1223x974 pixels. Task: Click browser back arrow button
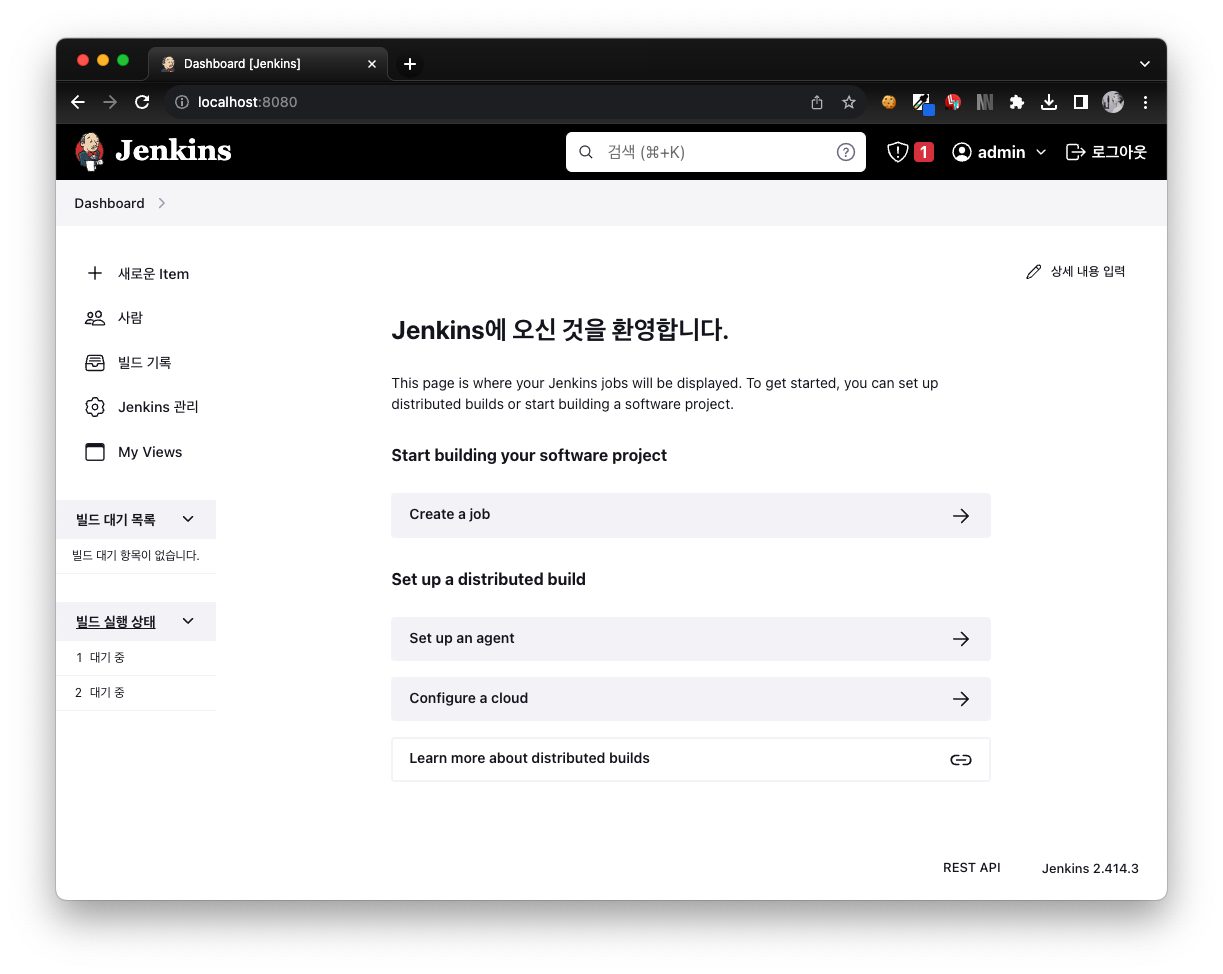[x=78, y=102]
